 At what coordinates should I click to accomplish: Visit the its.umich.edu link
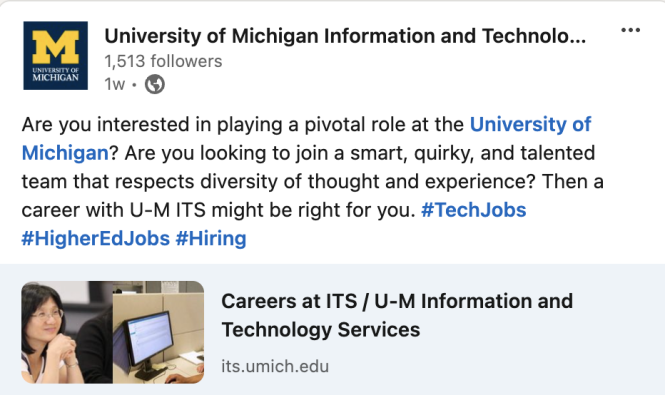[275, 366]
